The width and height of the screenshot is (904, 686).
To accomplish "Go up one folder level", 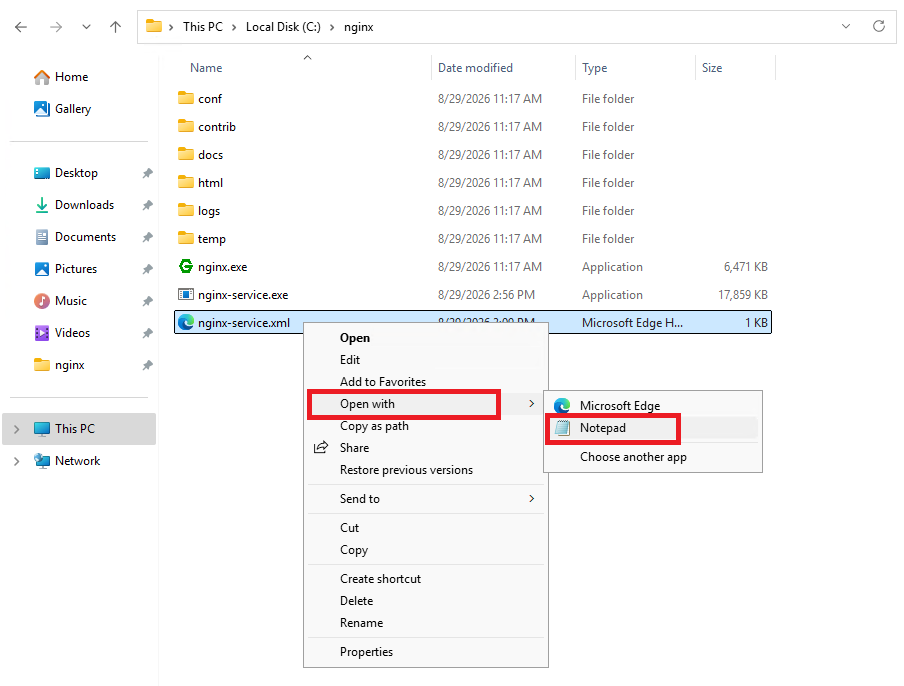I will [x=115, y=27].
